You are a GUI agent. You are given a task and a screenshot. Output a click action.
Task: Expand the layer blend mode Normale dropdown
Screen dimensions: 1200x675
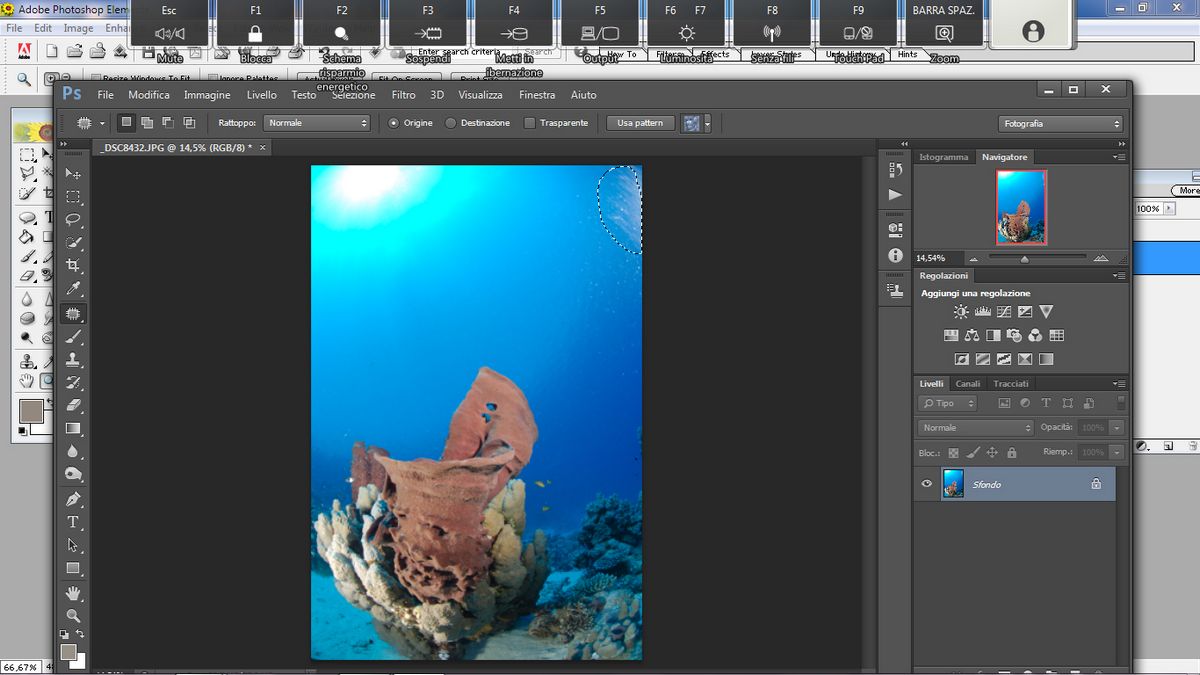point(975,428)
